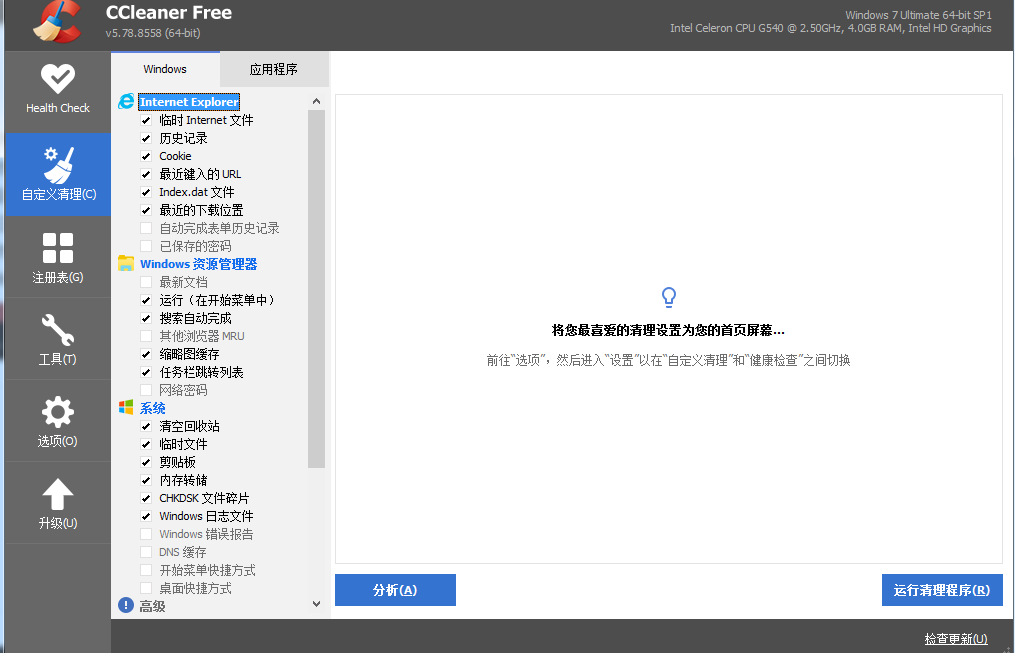This screenshot has width=1015, height=653.
Task: Select the Windows tab
Action: point(164,68)
